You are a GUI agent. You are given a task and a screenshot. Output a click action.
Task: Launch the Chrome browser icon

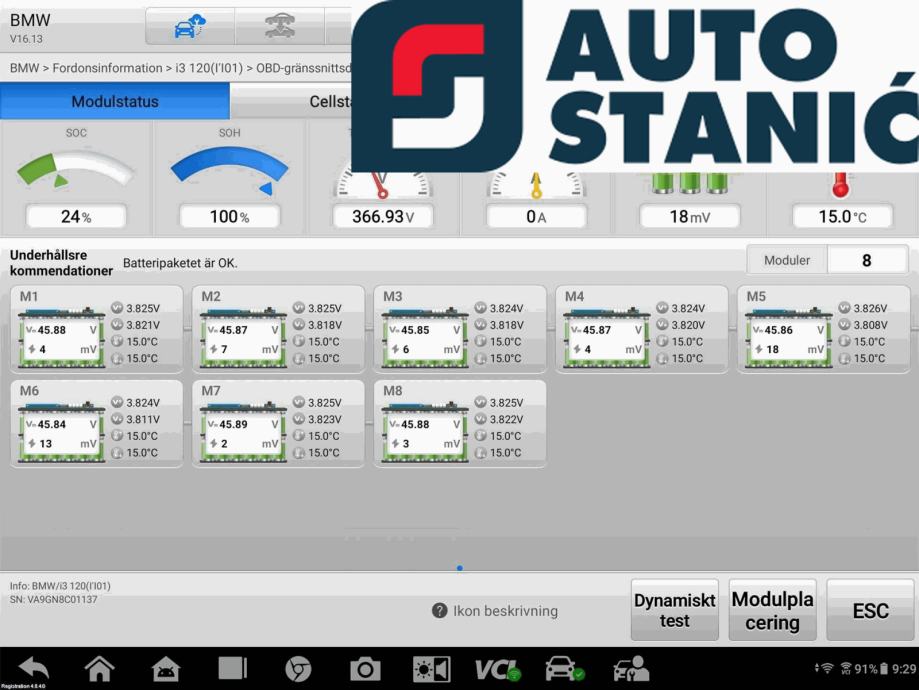pos(298,669)
